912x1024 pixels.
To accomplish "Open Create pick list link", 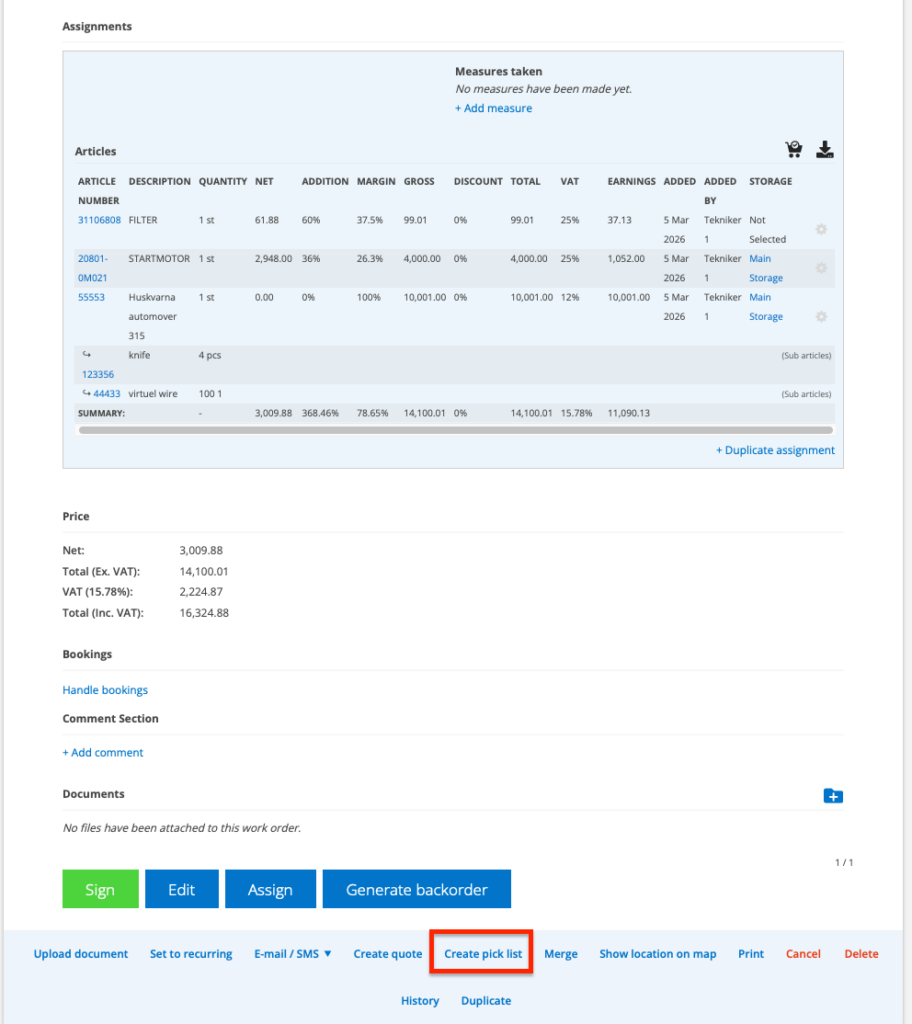I will (x=483, y=954).
